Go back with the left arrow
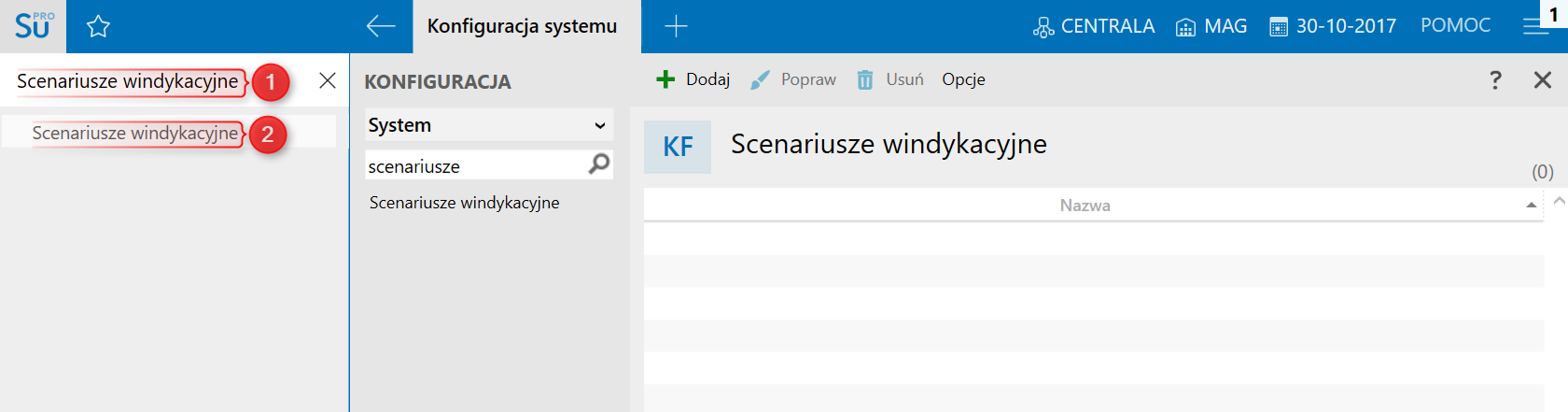Screen dimensions: 1568x412 (381, 26)
